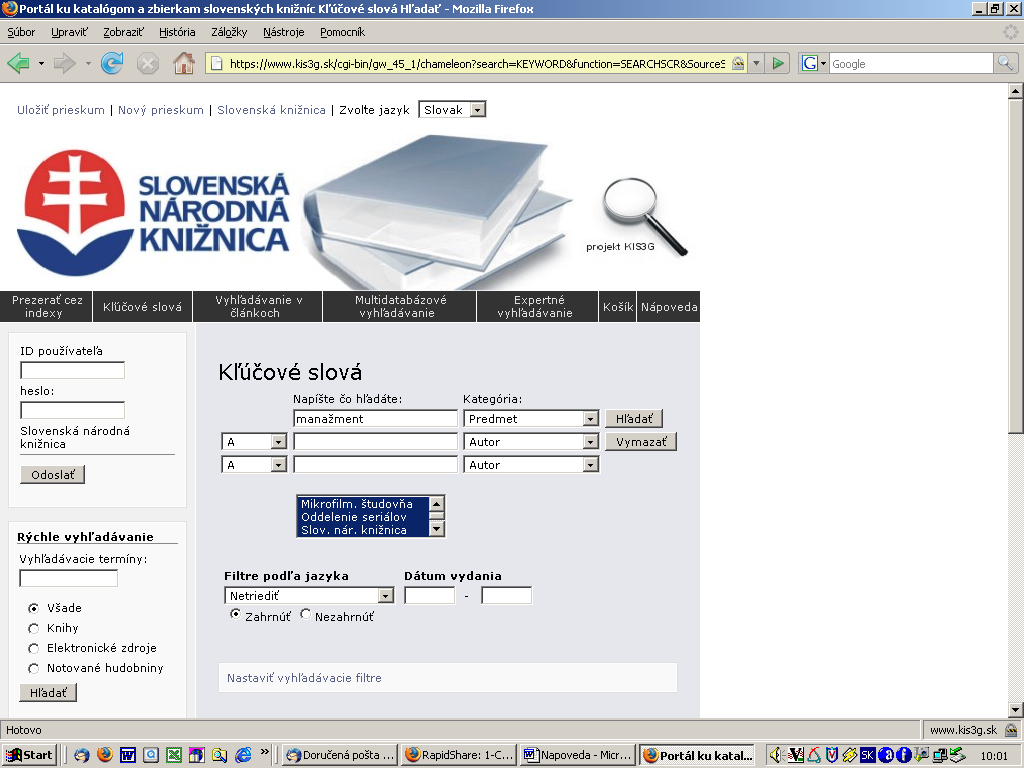Click the green Go arrow beside address bar
Image resolution: width=1024 pixels, height=768 pixels.
click(777, 63)
